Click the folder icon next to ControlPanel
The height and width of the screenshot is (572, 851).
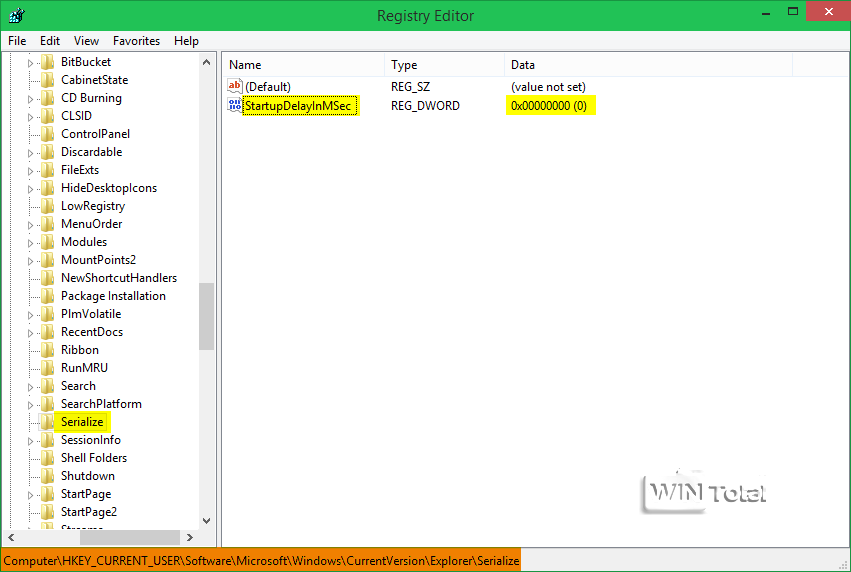click(x=48, y=134)
